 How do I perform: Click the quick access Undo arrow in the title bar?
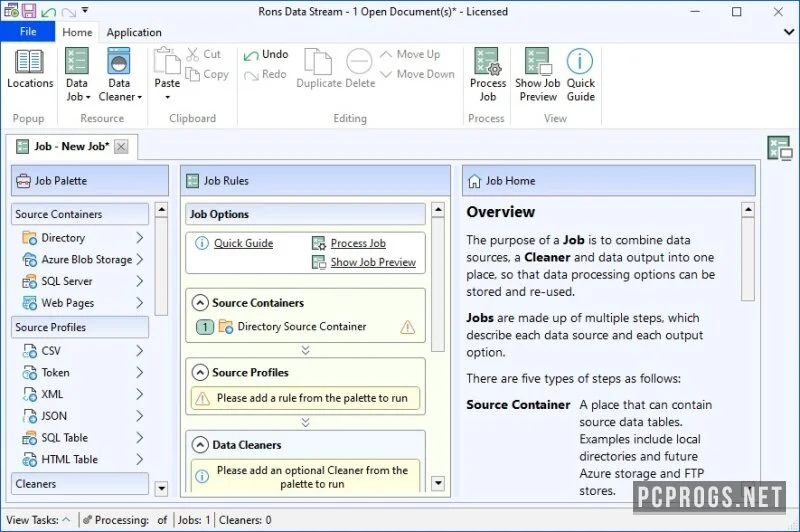tap(48, 11)
